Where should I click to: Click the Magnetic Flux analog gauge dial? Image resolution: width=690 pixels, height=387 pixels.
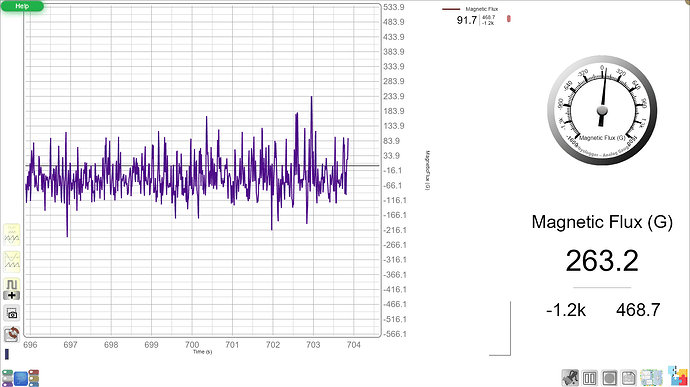(x=602, y=110)
